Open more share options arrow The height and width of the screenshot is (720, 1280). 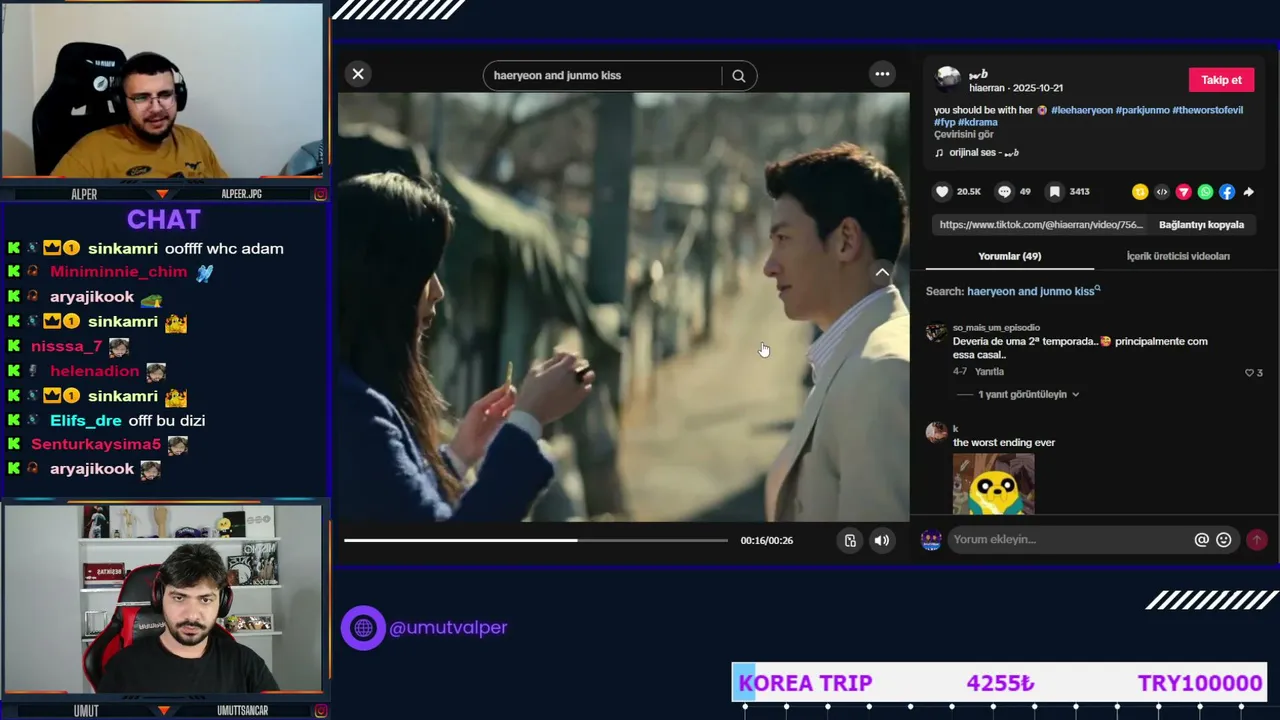[x=1248, y=192]
